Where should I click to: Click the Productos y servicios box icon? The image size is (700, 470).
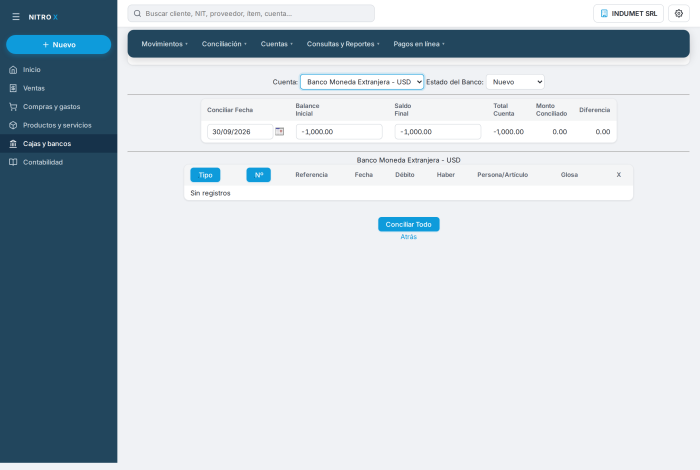point(13,125)
